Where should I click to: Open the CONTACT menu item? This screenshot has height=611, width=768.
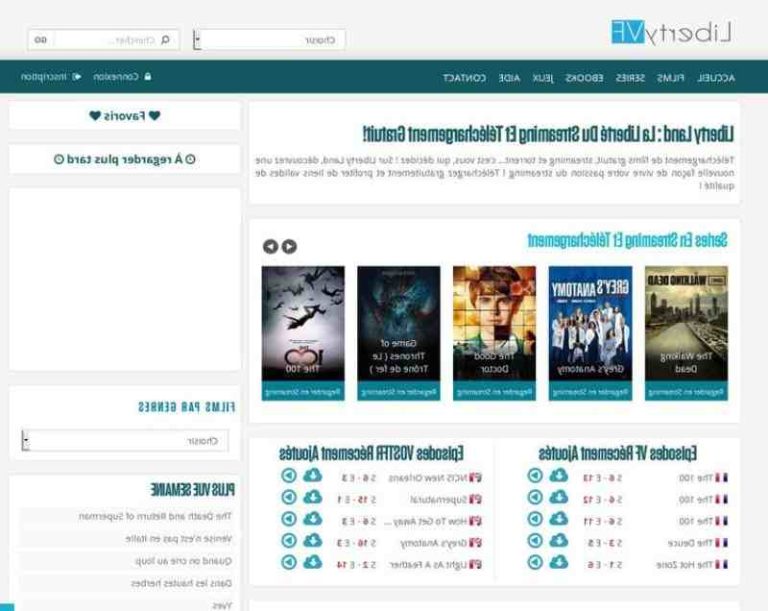click(464, 78)
